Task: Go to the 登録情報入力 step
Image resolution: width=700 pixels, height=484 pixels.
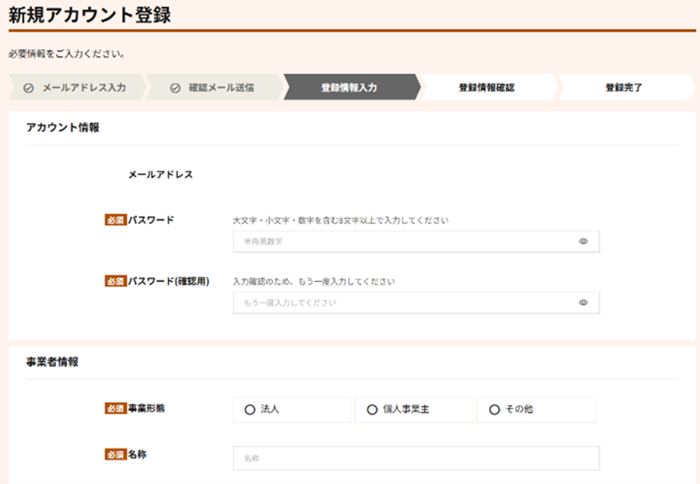Action: tap(349, 88)
